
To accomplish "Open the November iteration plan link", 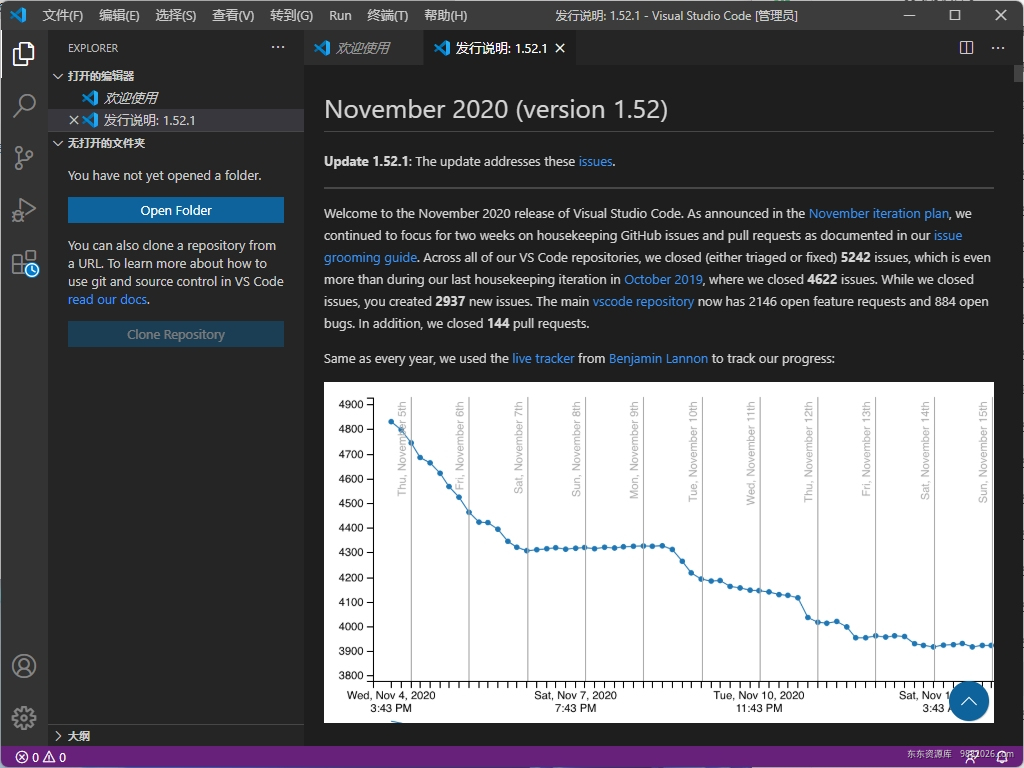I will pos(878,213).
